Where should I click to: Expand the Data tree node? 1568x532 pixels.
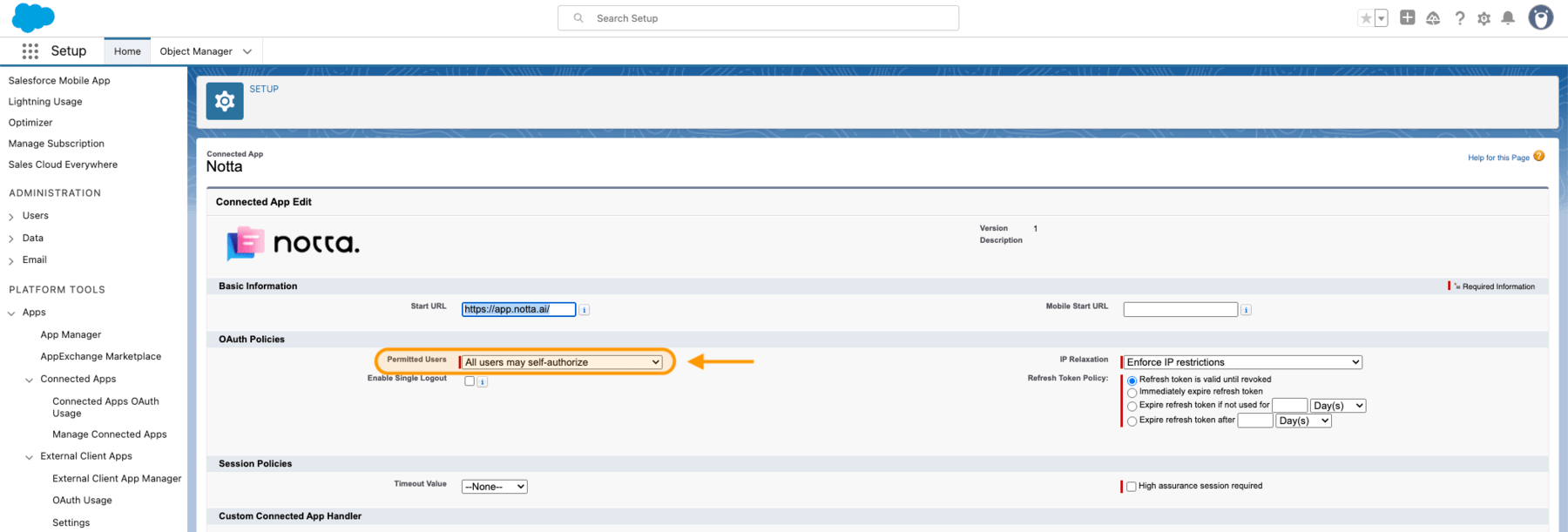pyautogui.click(x=11, y=239)
